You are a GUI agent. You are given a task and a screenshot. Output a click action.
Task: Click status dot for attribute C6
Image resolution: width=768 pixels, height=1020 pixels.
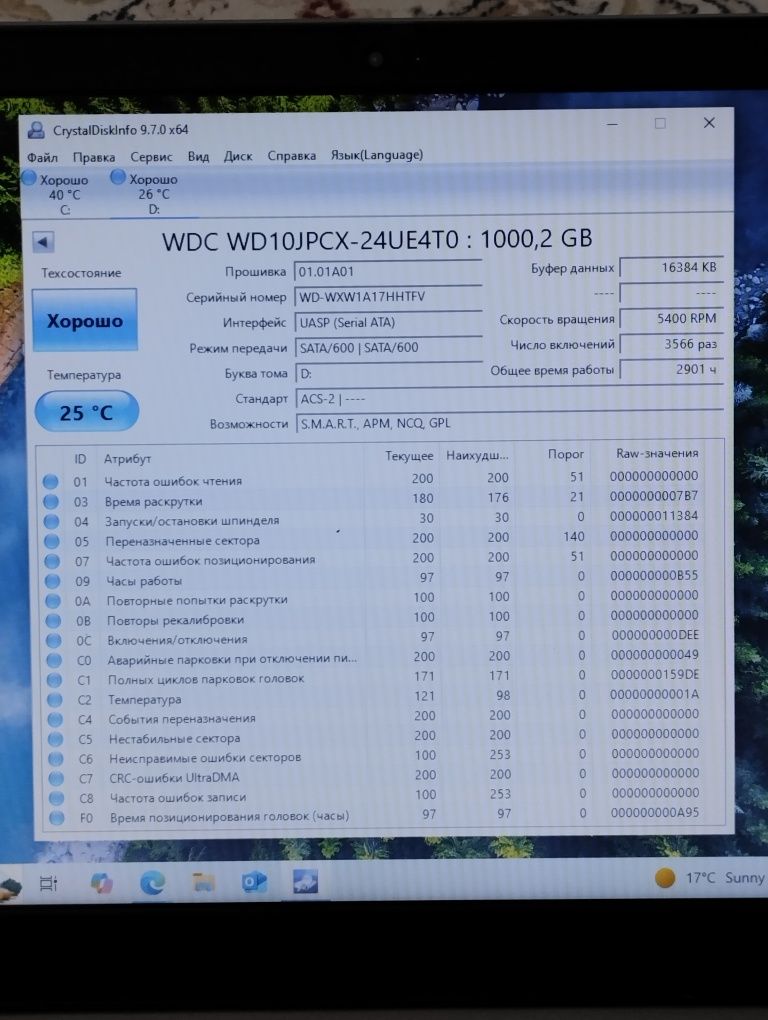coord(56,758)
